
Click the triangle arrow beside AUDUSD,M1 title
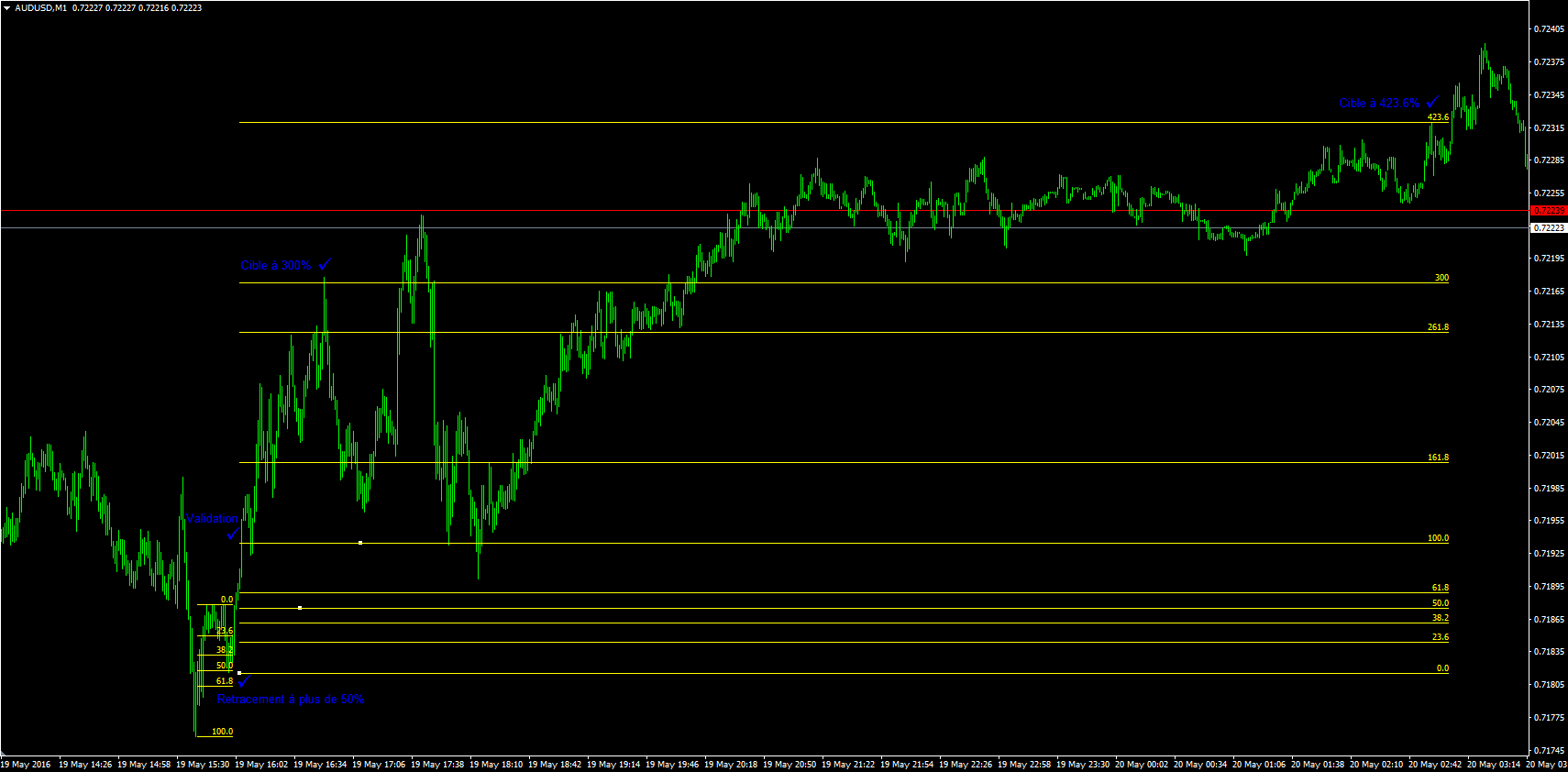7,7
